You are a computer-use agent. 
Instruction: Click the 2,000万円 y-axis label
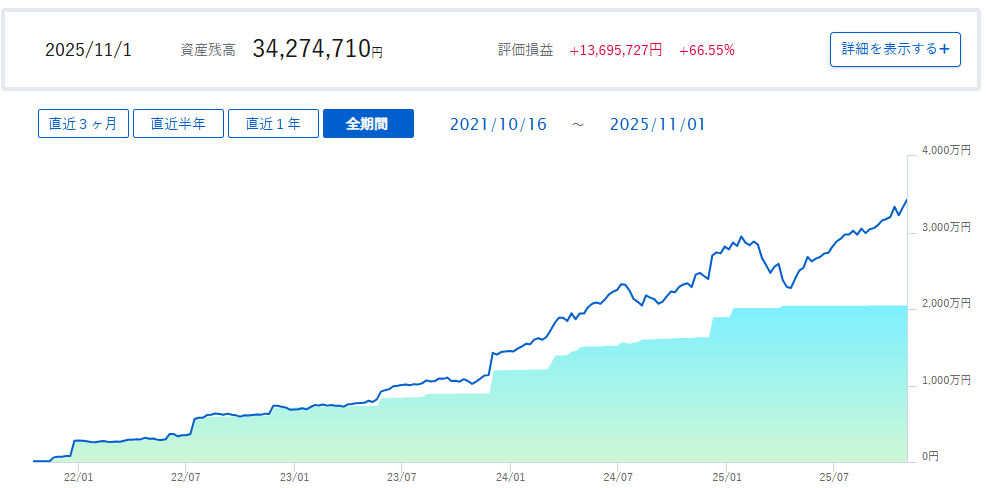pyautogui.click(x=945, y=304)
